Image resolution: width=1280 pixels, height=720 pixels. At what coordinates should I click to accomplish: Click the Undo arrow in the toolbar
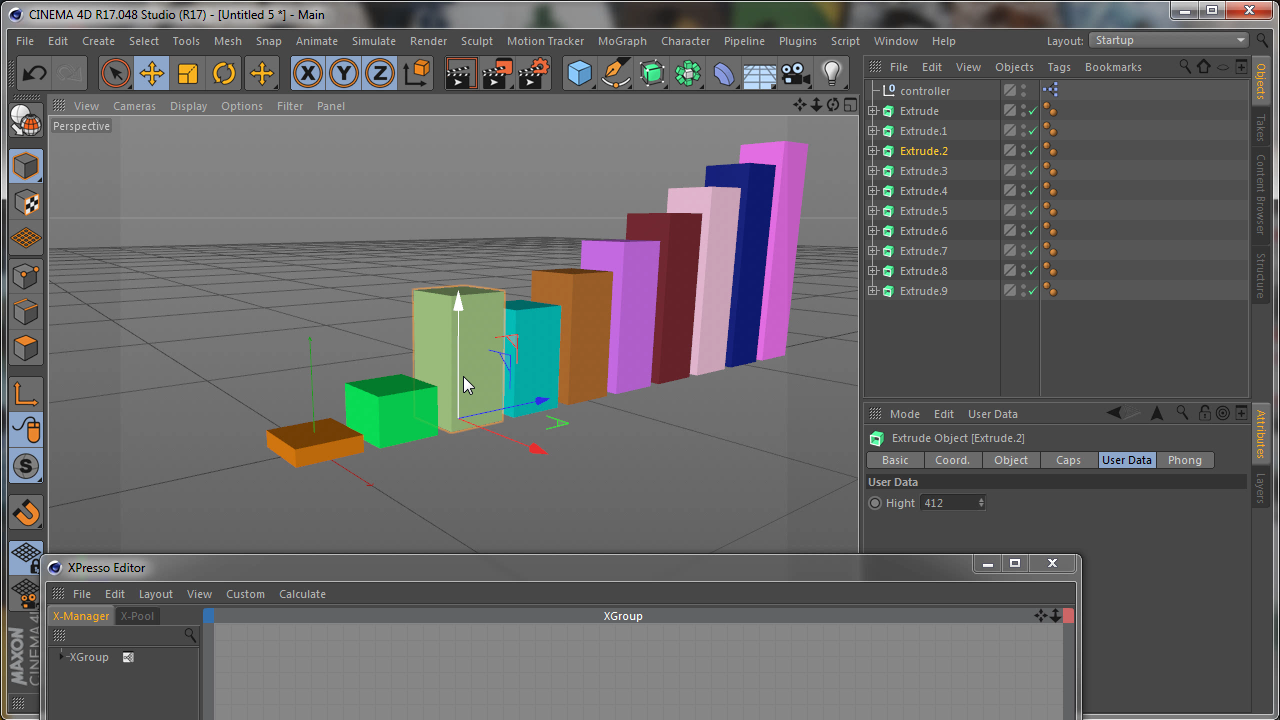pyautogui.click(x=34, y=73)
